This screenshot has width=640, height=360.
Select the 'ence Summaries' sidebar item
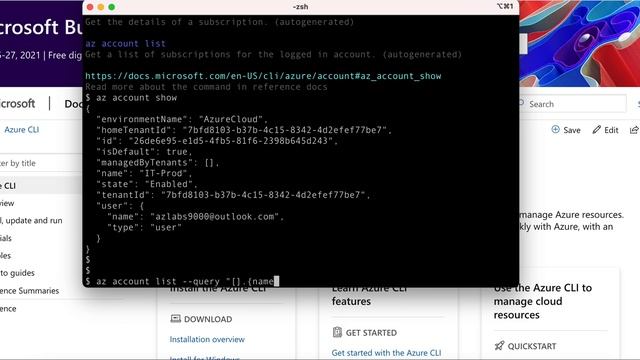[29, 291]
